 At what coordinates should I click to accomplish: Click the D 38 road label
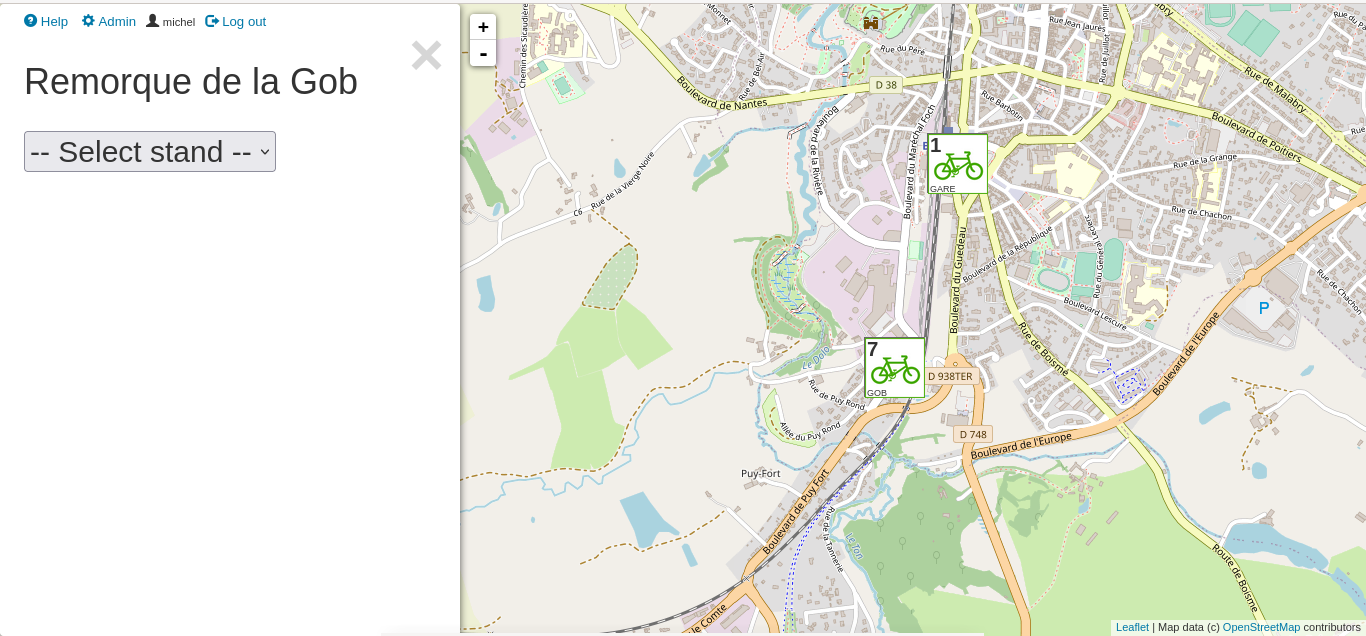pos(886,85)
